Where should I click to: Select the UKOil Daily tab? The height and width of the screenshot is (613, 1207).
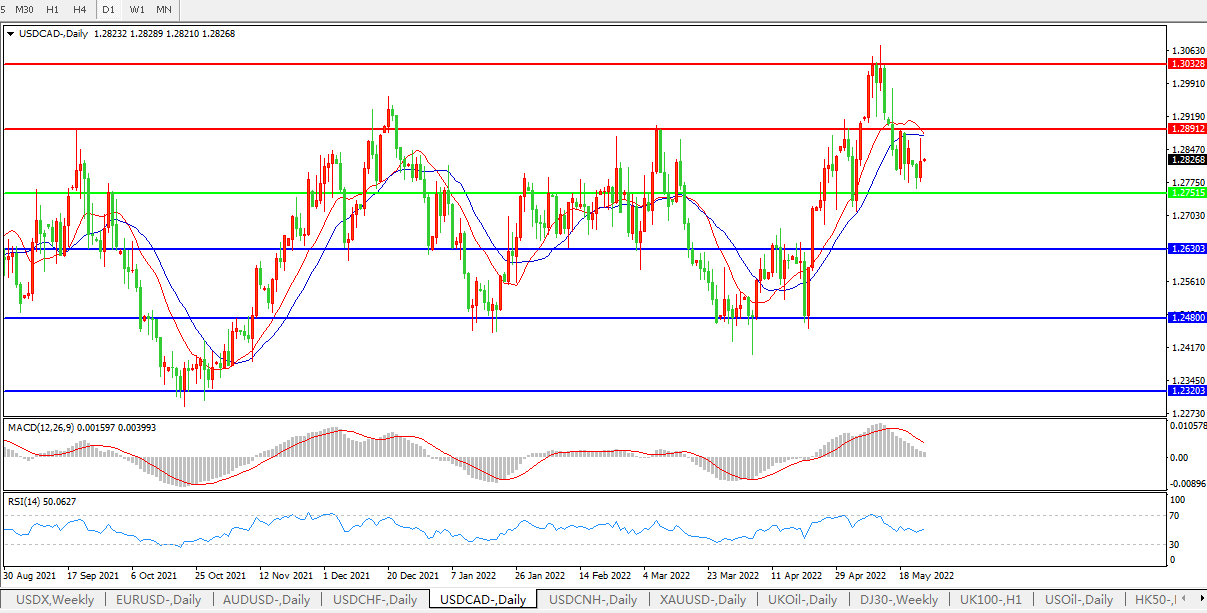click(801, 599)
